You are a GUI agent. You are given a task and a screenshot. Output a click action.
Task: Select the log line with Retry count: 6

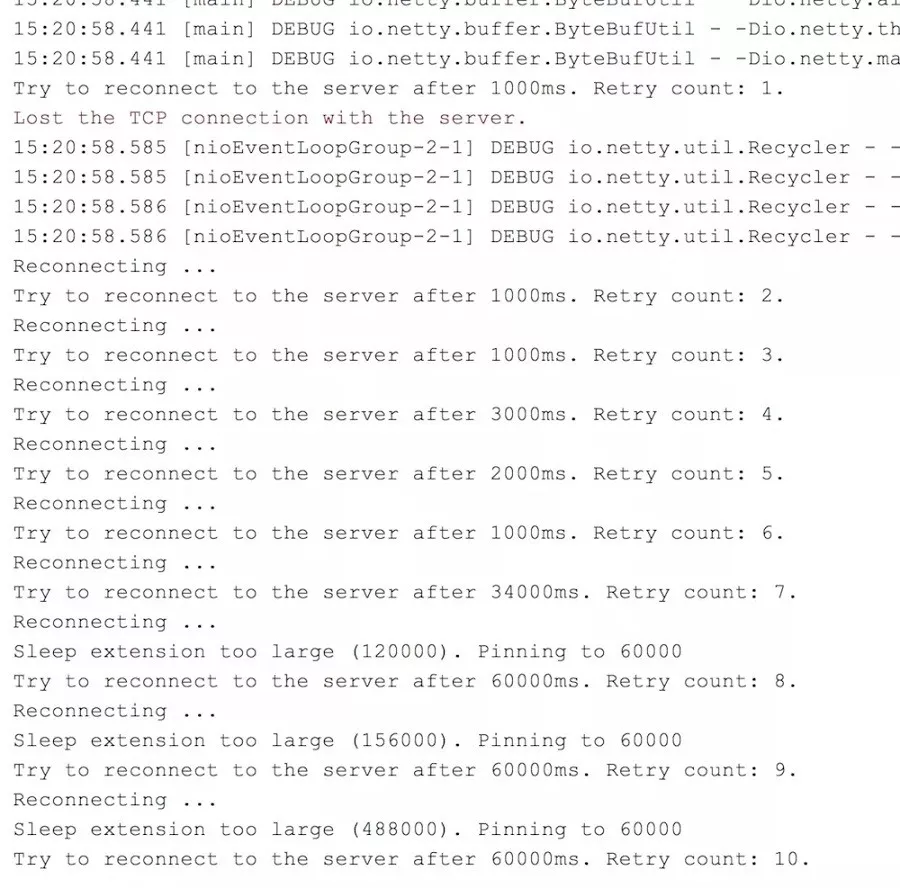pos(398,533)
